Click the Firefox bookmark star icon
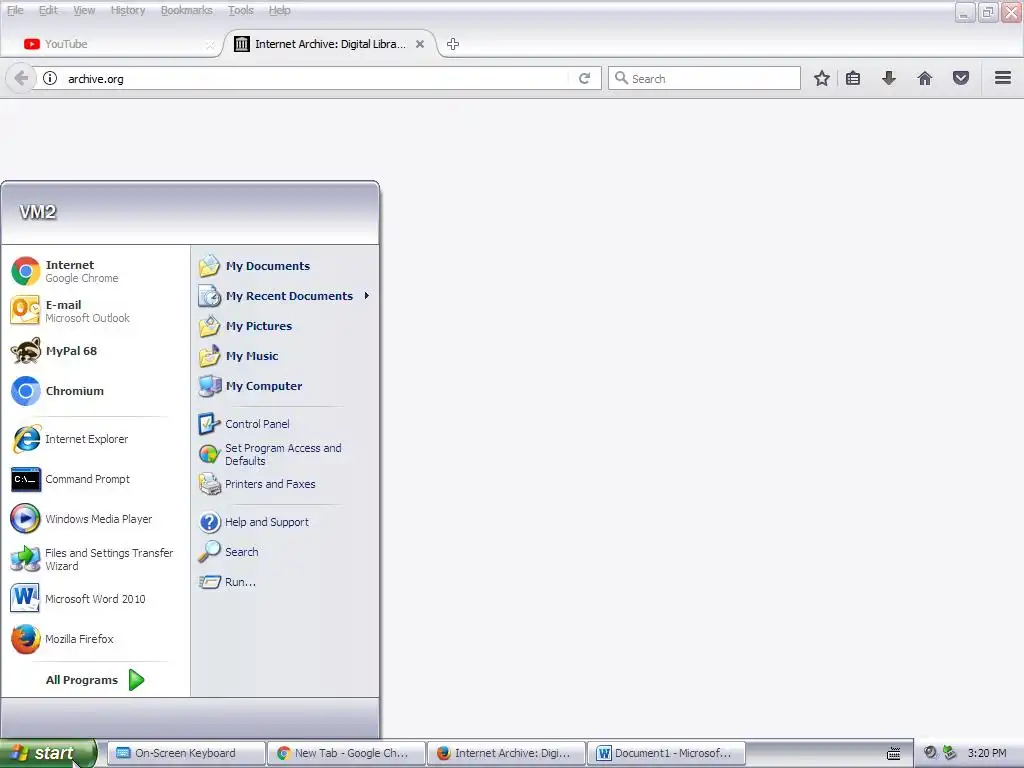 tap(822, 78)
